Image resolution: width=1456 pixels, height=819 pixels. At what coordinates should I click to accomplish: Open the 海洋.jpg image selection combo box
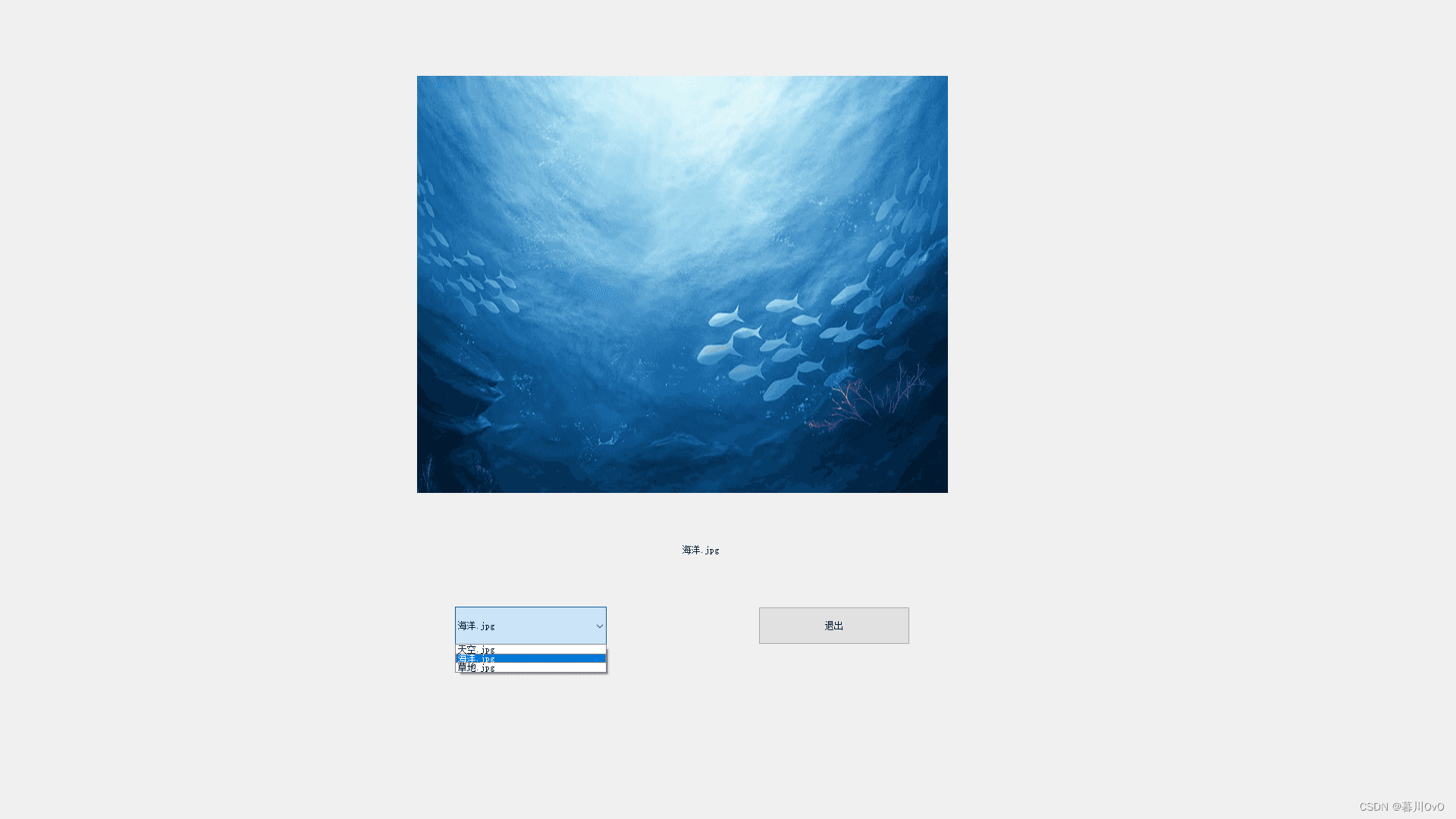530,626
